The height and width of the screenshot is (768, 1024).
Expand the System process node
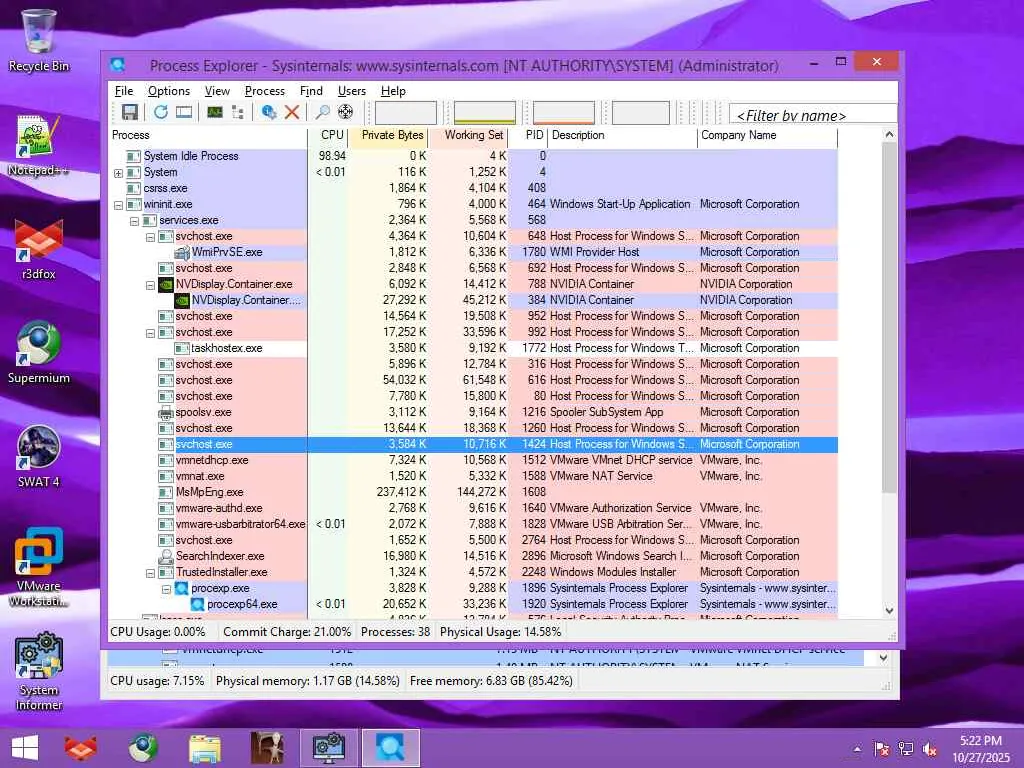(118, 173)
